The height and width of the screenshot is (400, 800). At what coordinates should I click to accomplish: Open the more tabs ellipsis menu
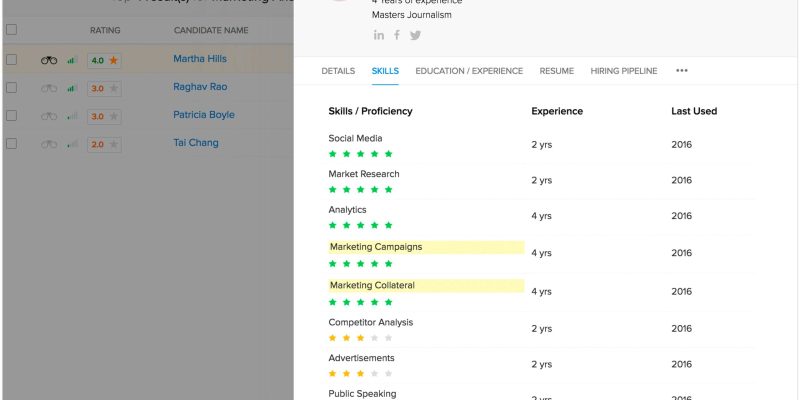(x=682, y=71)
